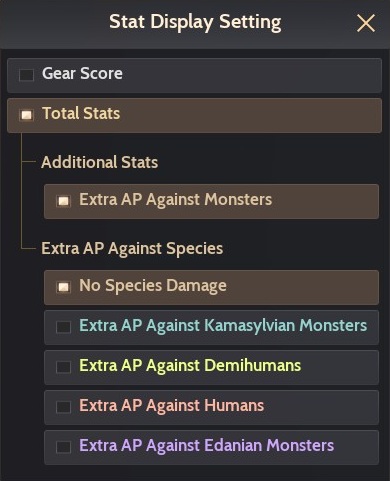This screenshot has width=390, height=481.
Task: Tick Extra AP Against Kamasylvian Monsters checkbox
Action: tap(63, 327)
